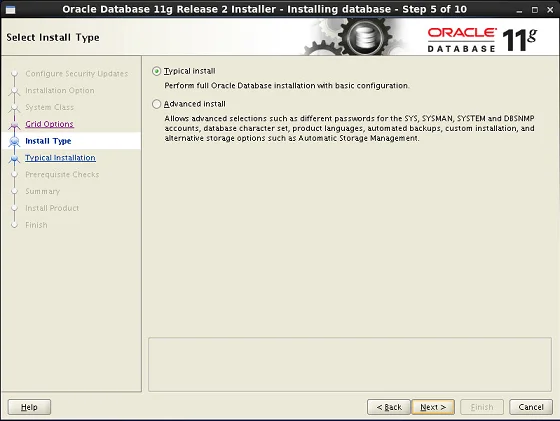Viewport: 560px width, 421px height.
Task: Click the 'Allows advanced selections' description text
Action: click(349, 128)
